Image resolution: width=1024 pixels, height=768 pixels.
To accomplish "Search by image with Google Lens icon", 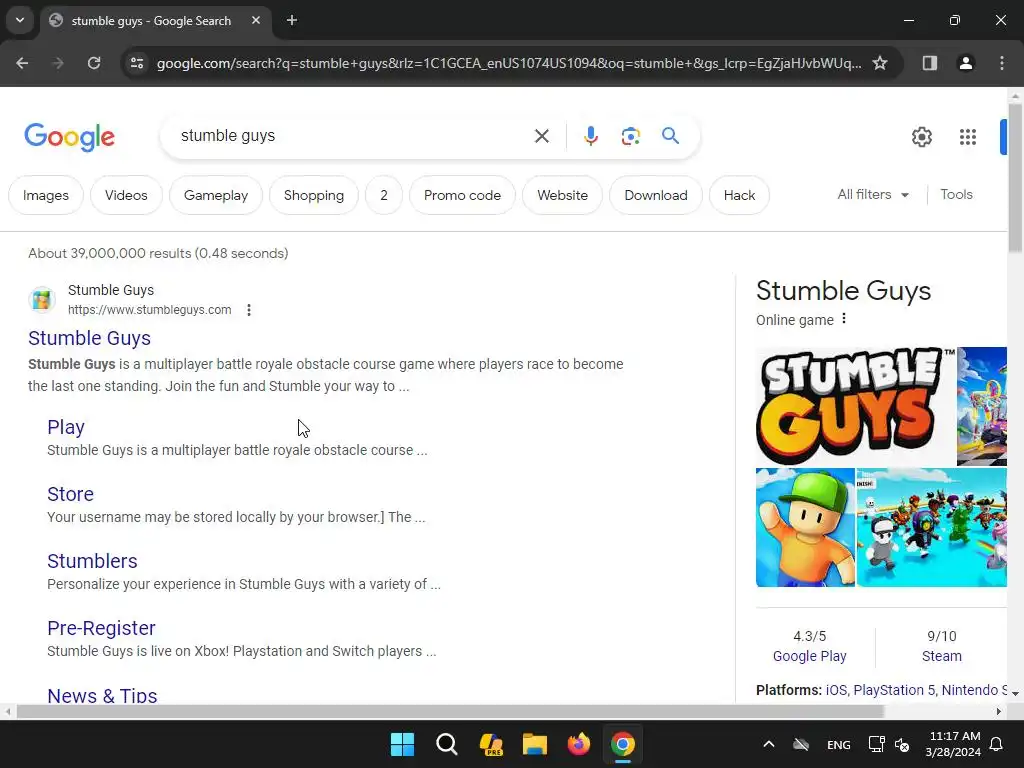I will click(630, 136).
